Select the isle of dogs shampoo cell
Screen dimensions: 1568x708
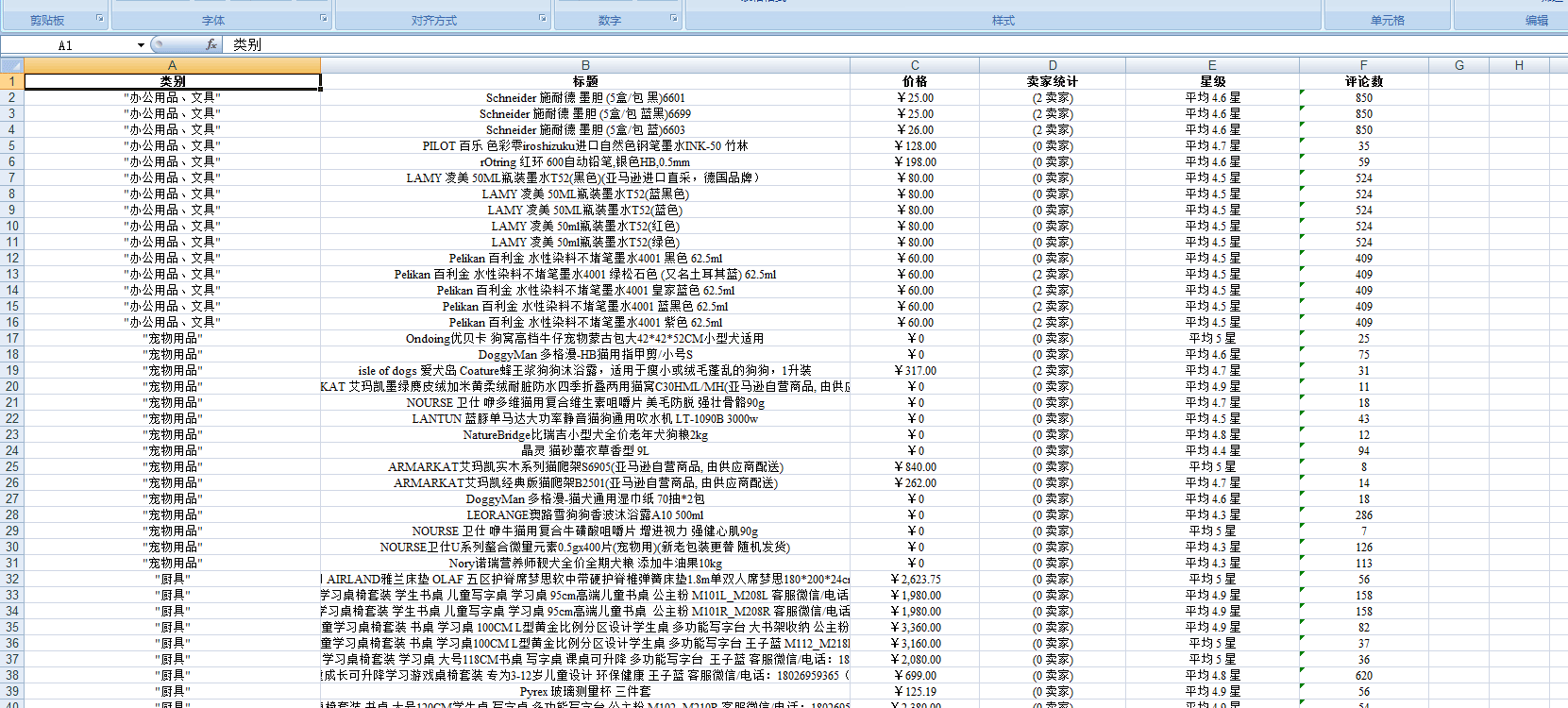585,370
